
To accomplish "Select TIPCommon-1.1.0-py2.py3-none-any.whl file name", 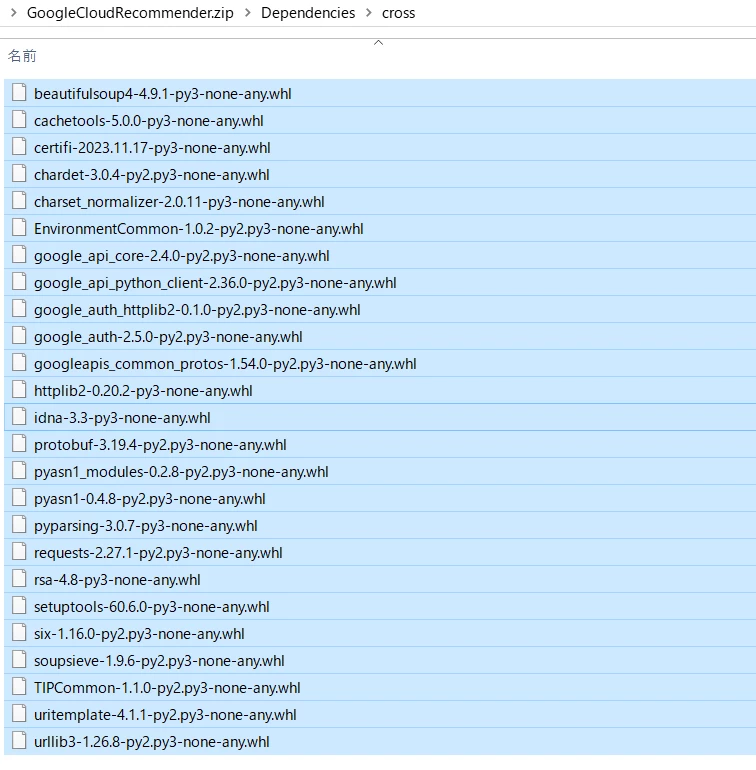I will tap(168, 688).
